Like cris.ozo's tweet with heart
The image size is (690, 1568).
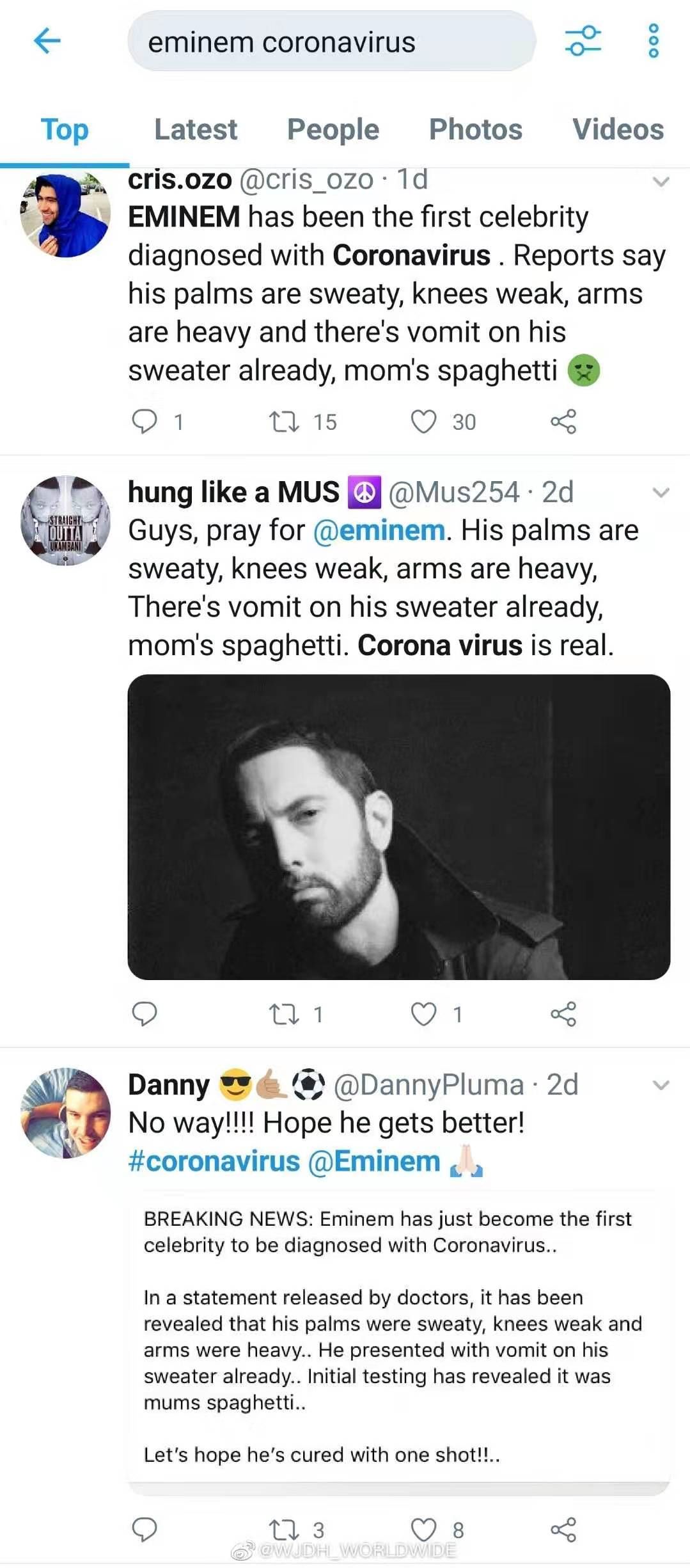coord(423,422)
